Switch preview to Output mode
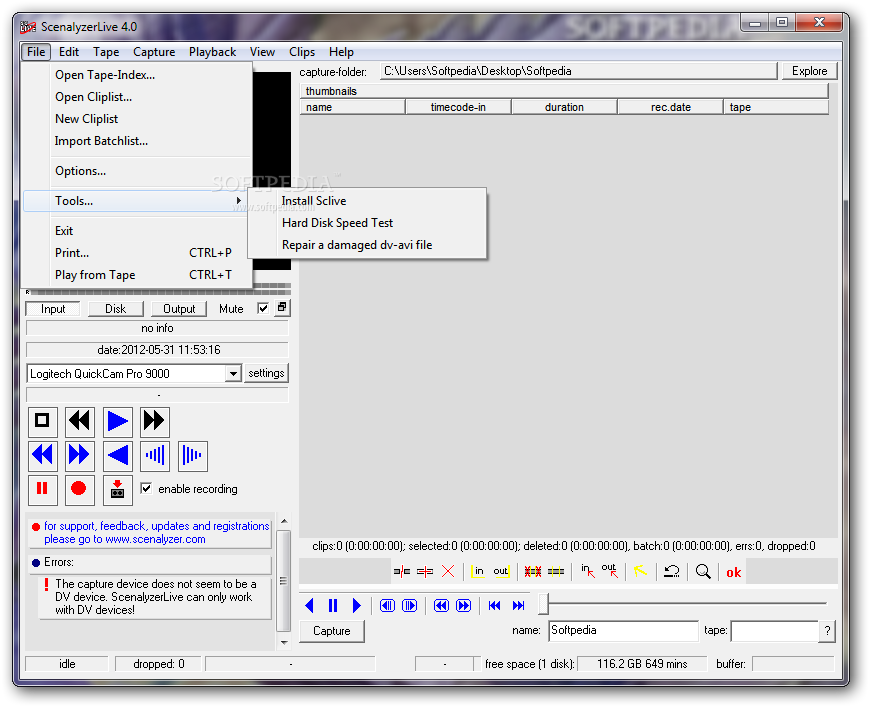This screenshot has height=707, width=870. point(179,309)
